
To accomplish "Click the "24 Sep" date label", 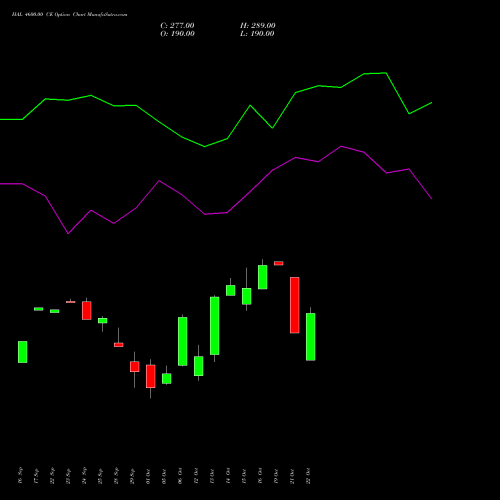I will tap(84, 475).
